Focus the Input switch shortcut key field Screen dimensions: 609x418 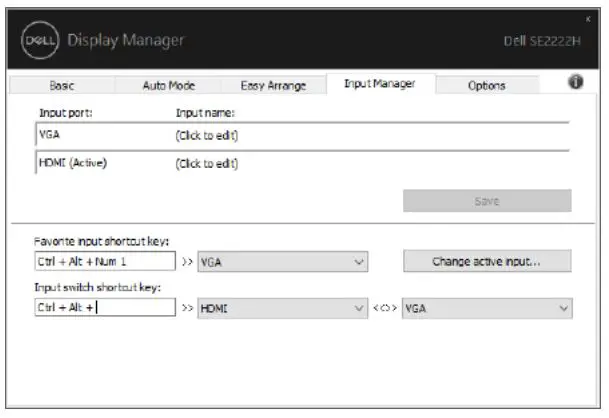coord(105,307)
